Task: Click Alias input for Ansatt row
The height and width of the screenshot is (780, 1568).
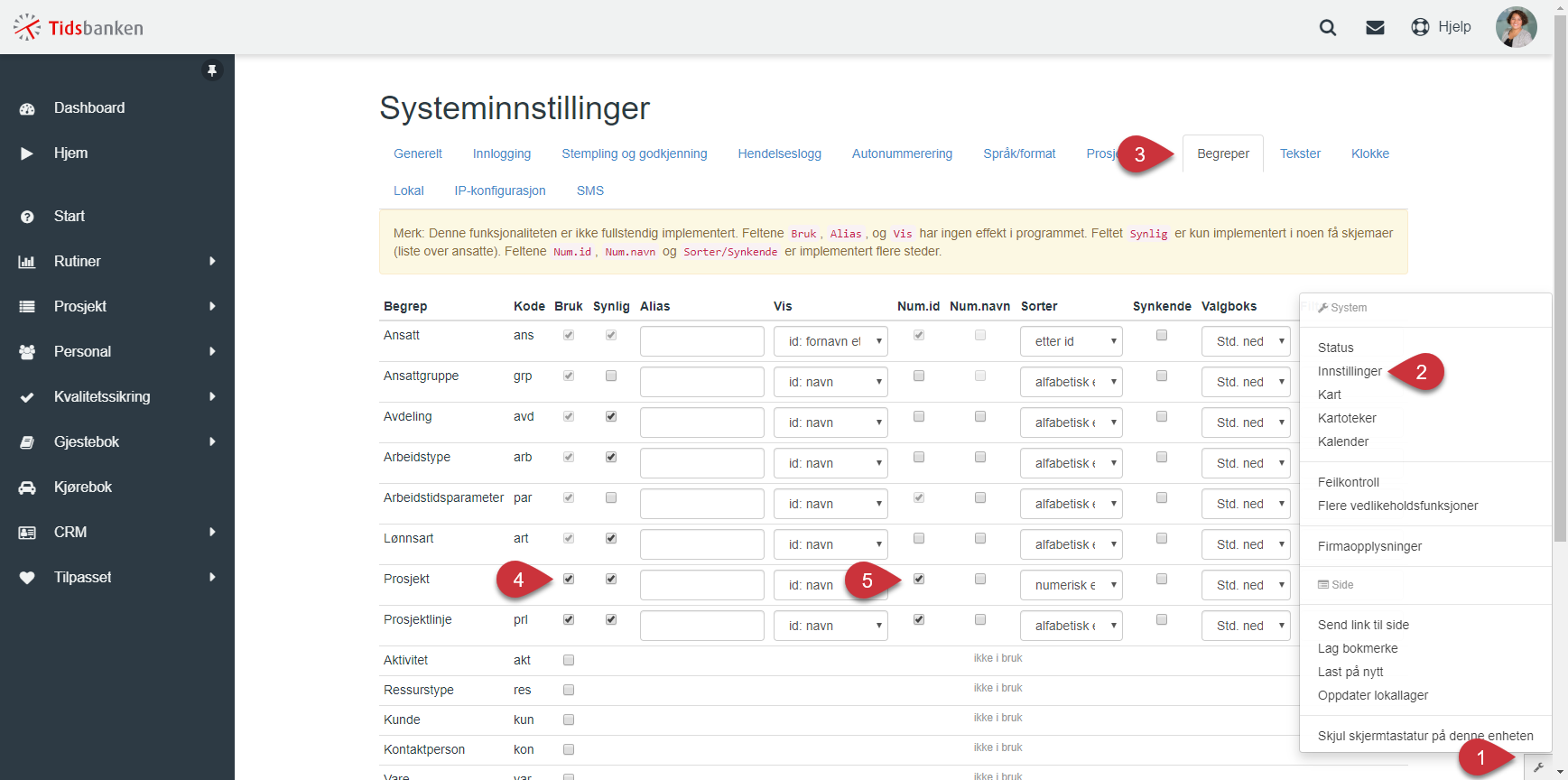Action: coord(702,341)
